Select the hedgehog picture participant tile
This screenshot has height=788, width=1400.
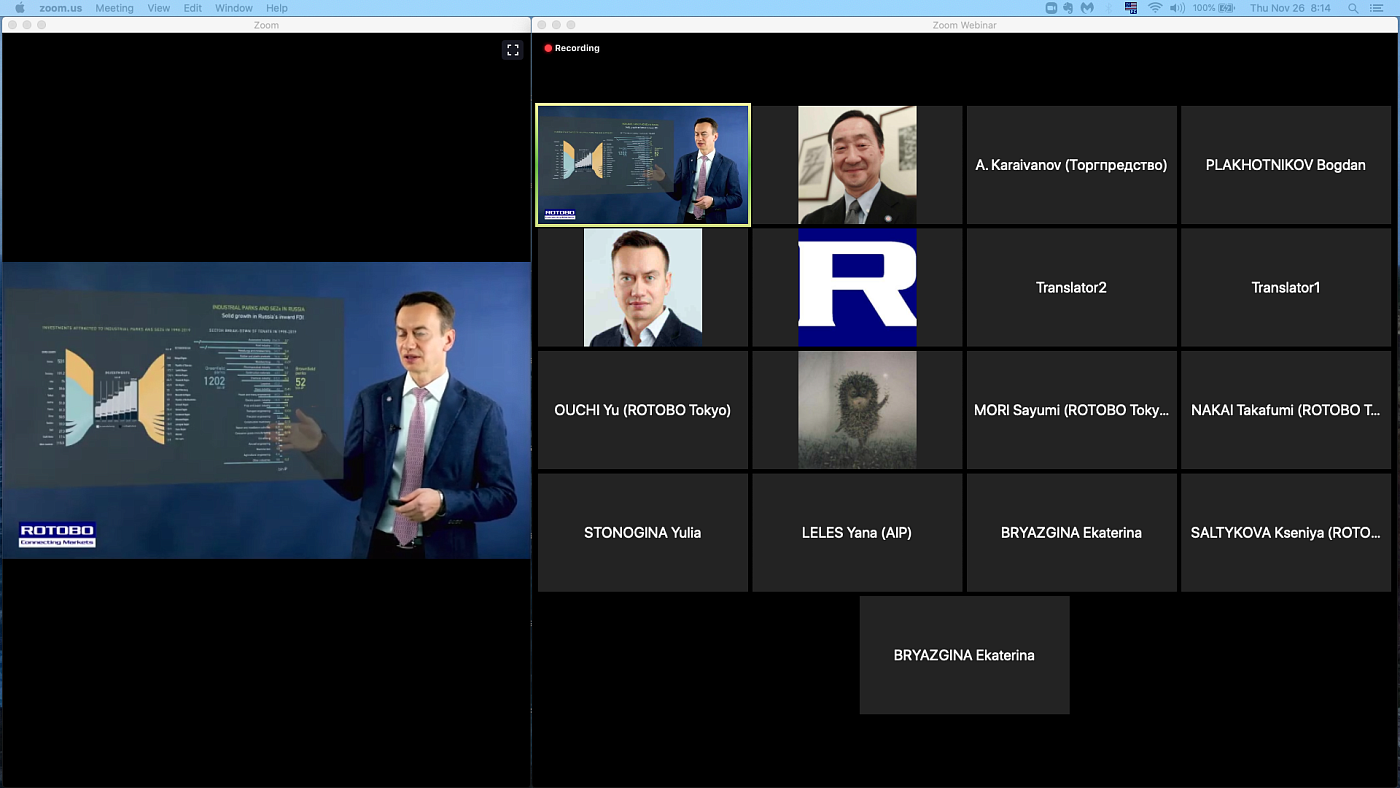(857, 410)
